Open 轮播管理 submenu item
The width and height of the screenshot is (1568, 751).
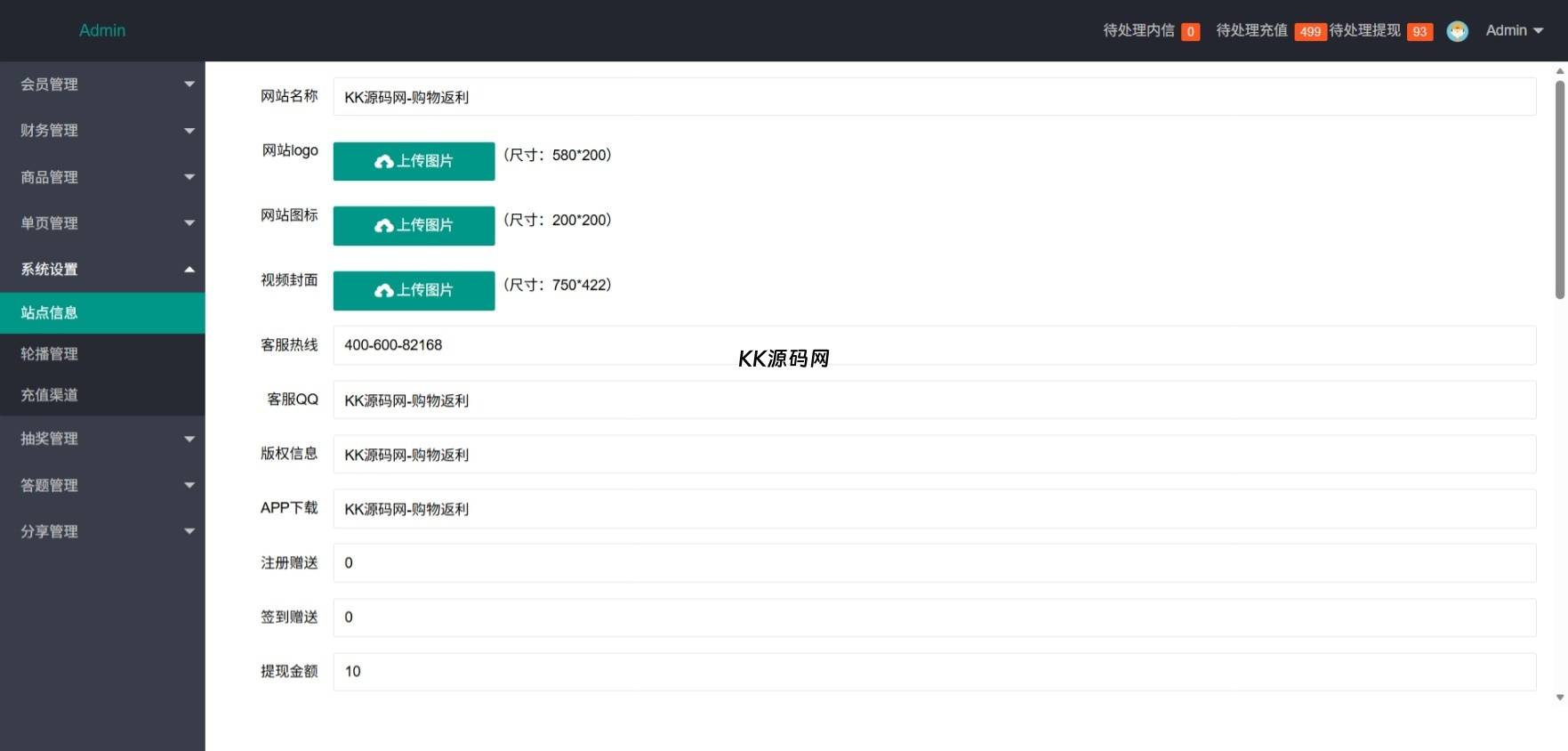[102, 354]
